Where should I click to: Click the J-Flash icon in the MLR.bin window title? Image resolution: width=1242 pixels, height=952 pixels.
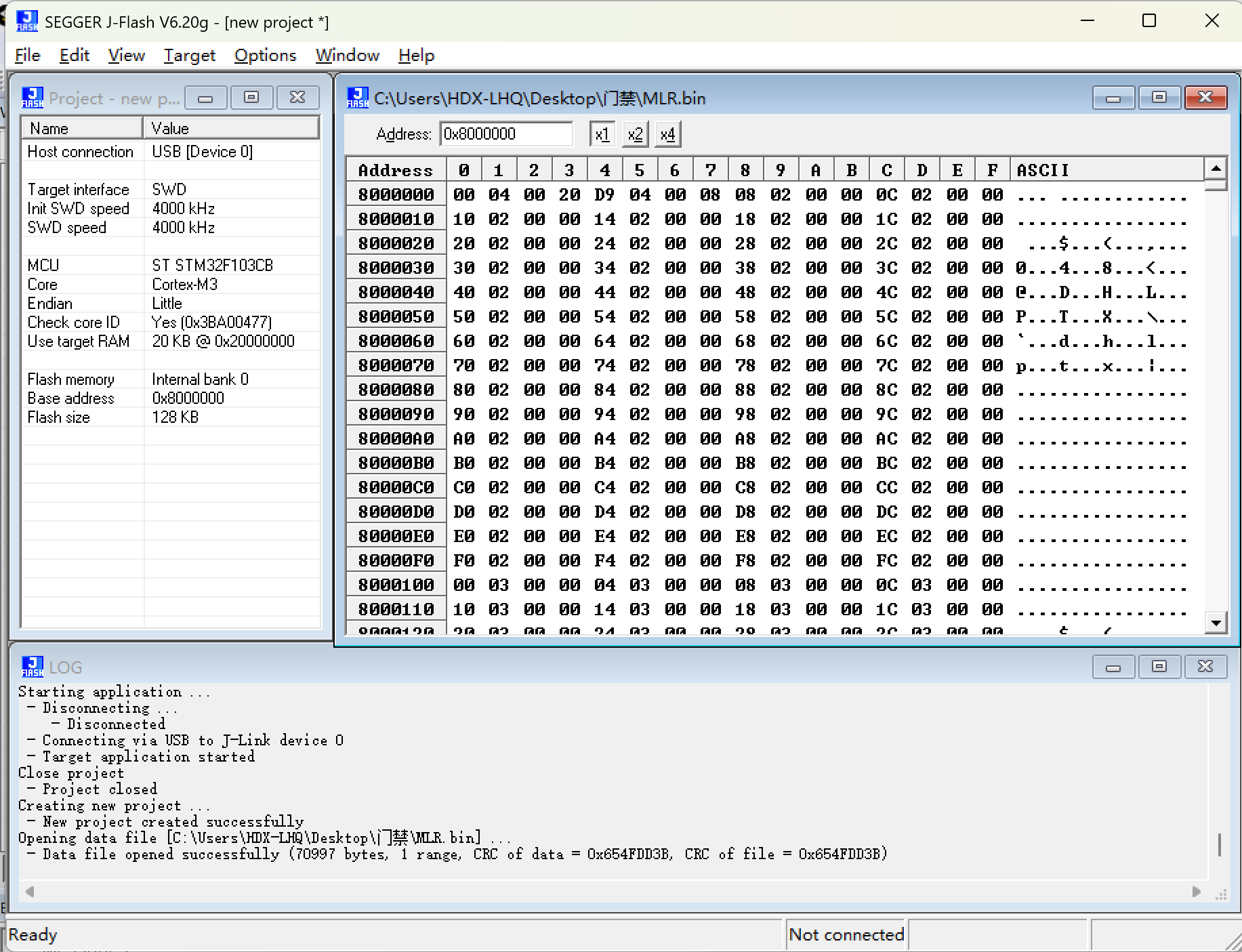click(x=358, y=98)
